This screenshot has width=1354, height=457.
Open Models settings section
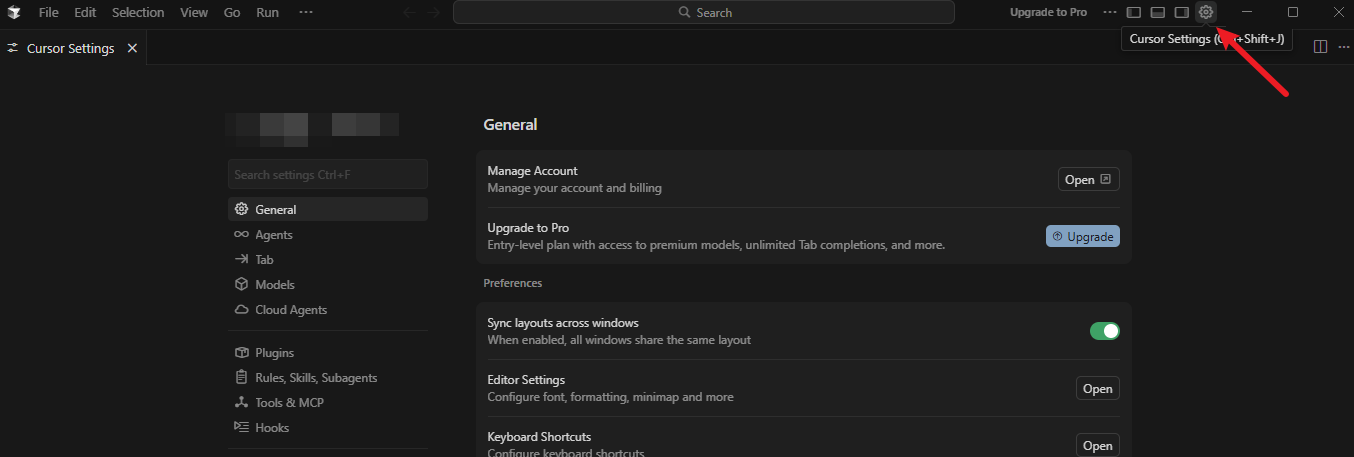pos(328,284)
